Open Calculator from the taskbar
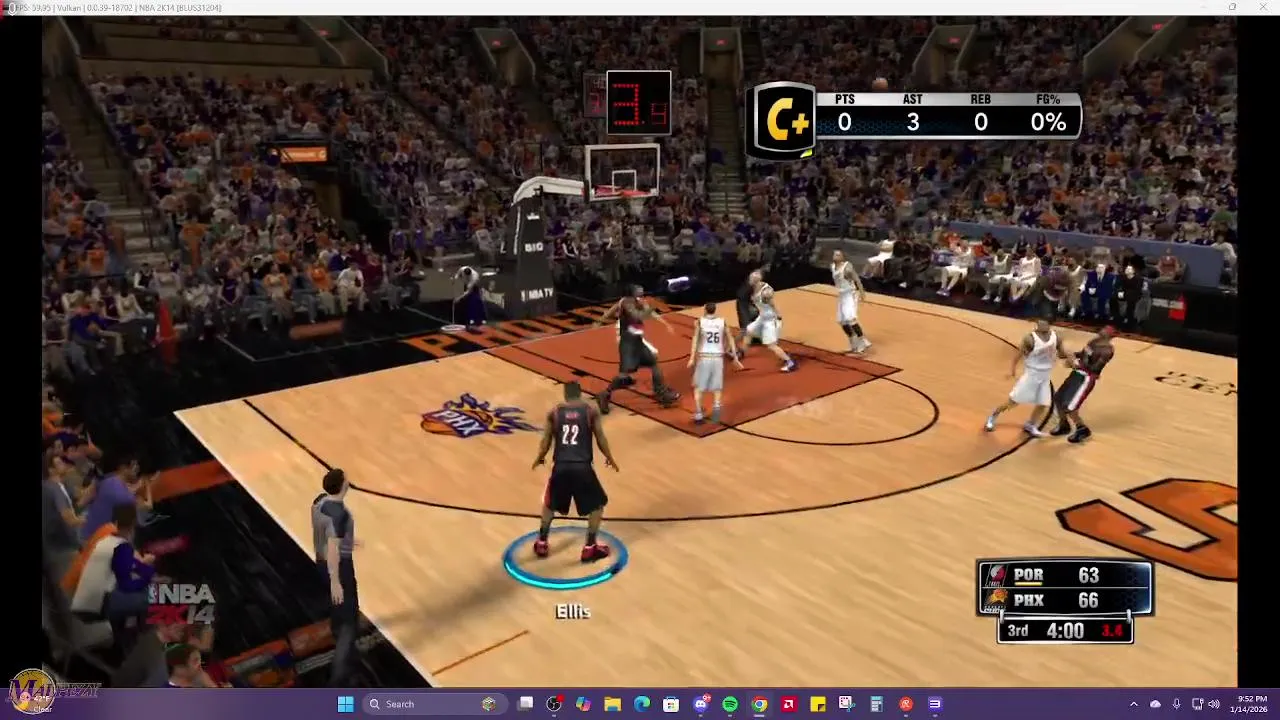This screenshot has width=1280, height=720. [876, 704]
